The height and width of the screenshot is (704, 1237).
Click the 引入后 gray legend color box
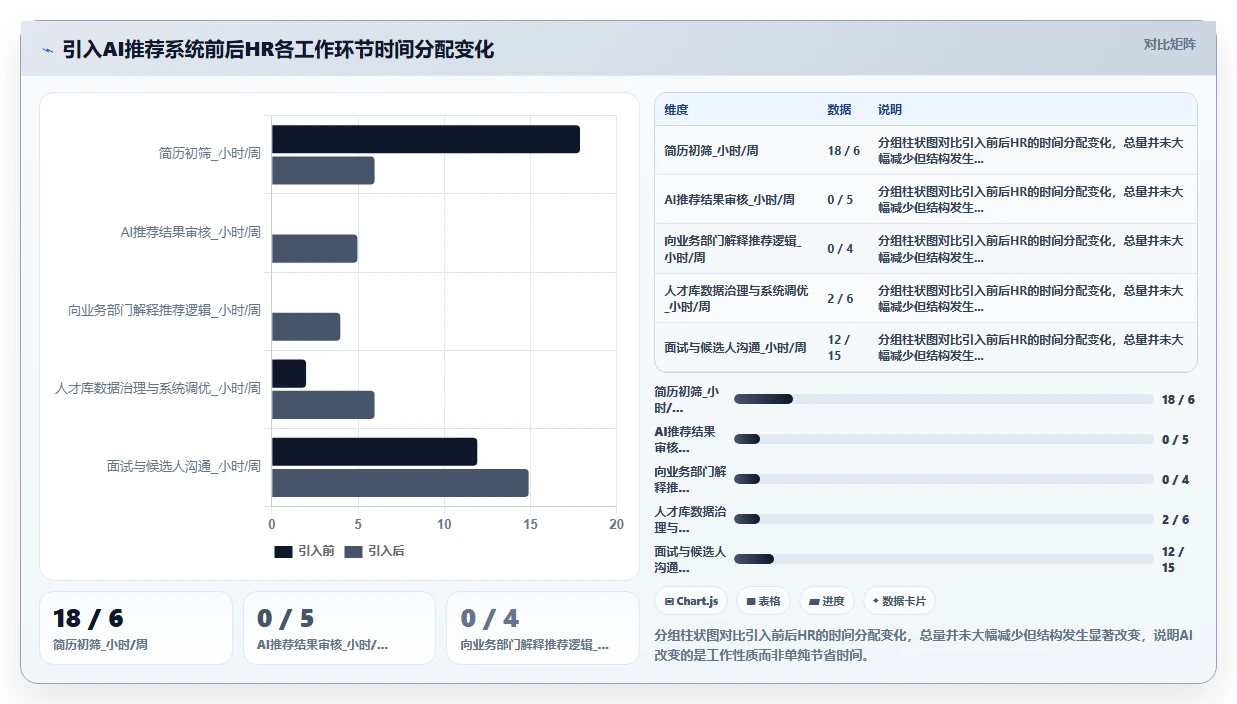[x=353, y=551]
